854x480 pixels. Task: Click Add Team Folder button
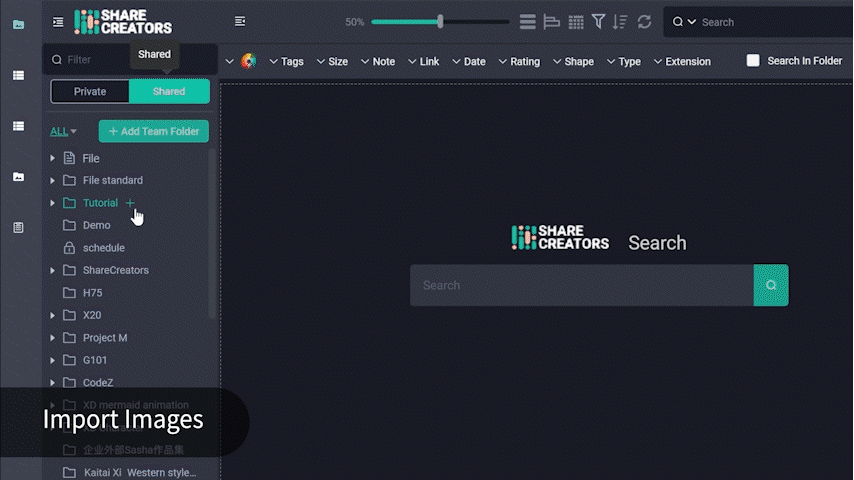coord(154,131)
